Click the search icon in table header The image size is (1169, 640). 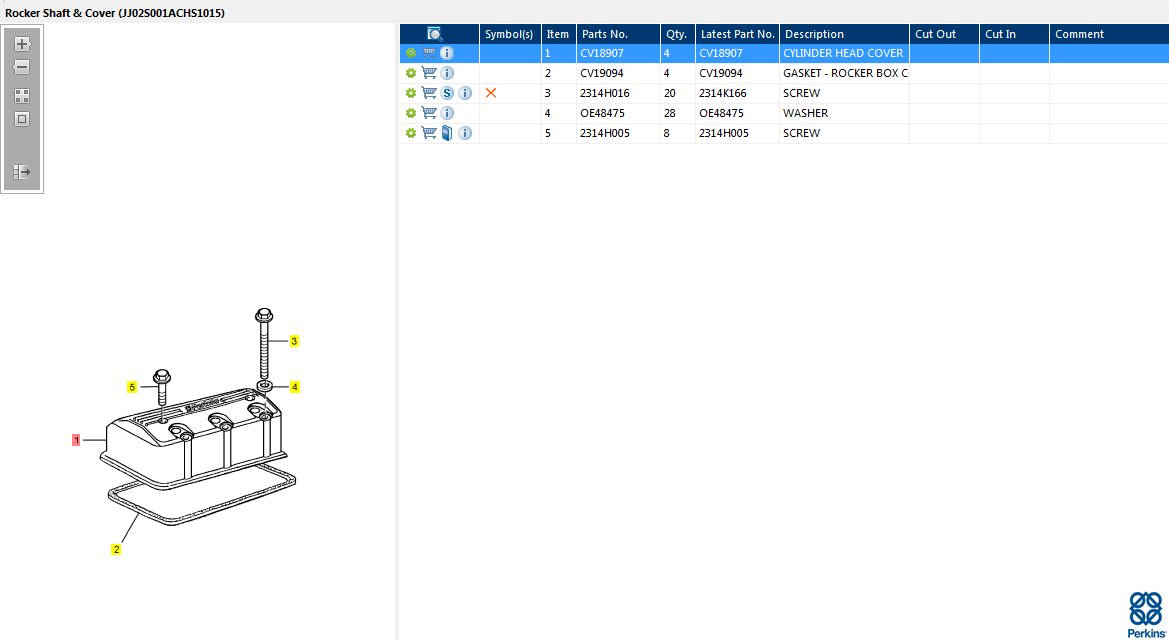click(x=435, y=34)
